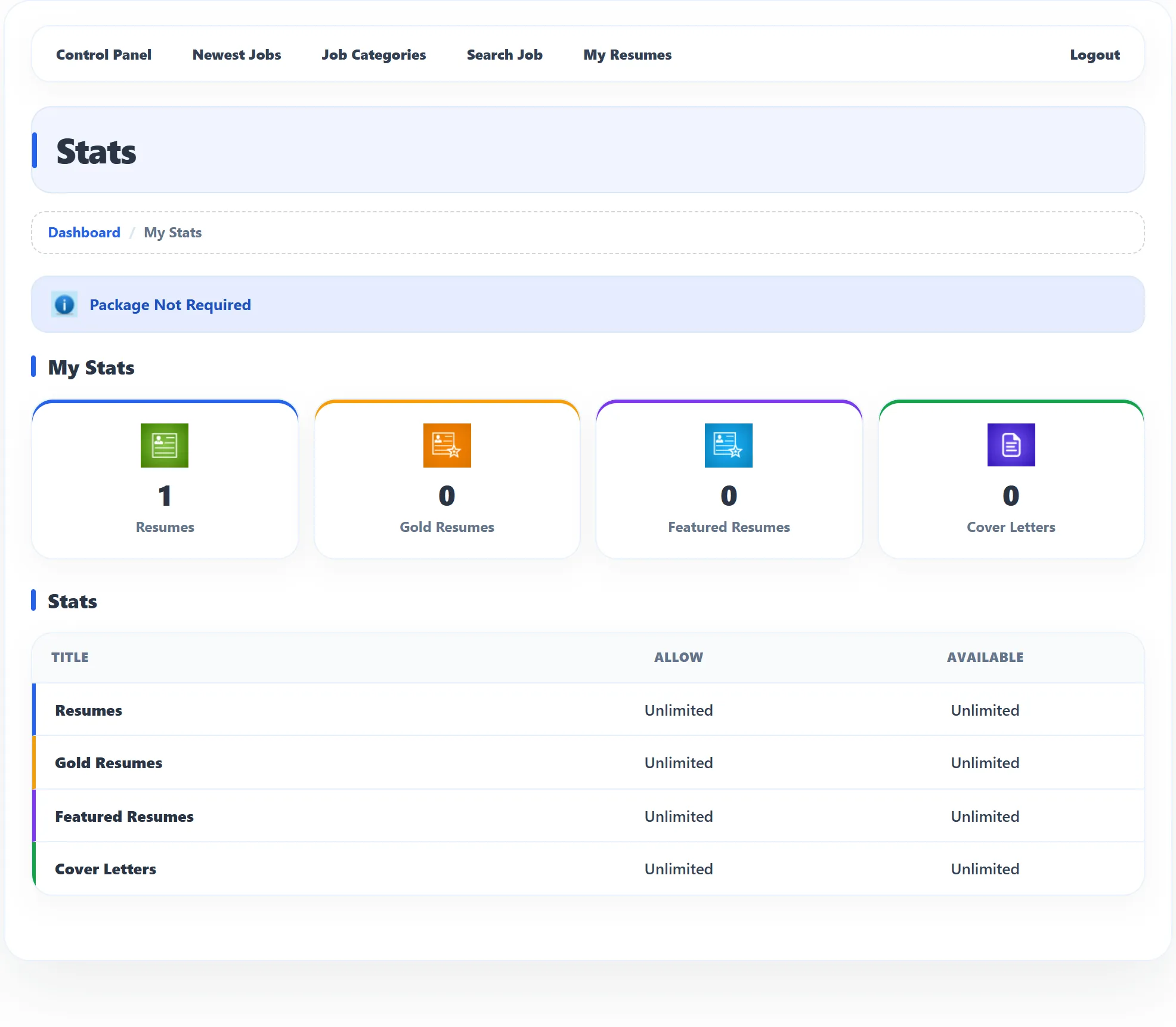Click the Featured Resumes card label
1176x1027 pixels.
pyautogui.click(x=729, y=527)
